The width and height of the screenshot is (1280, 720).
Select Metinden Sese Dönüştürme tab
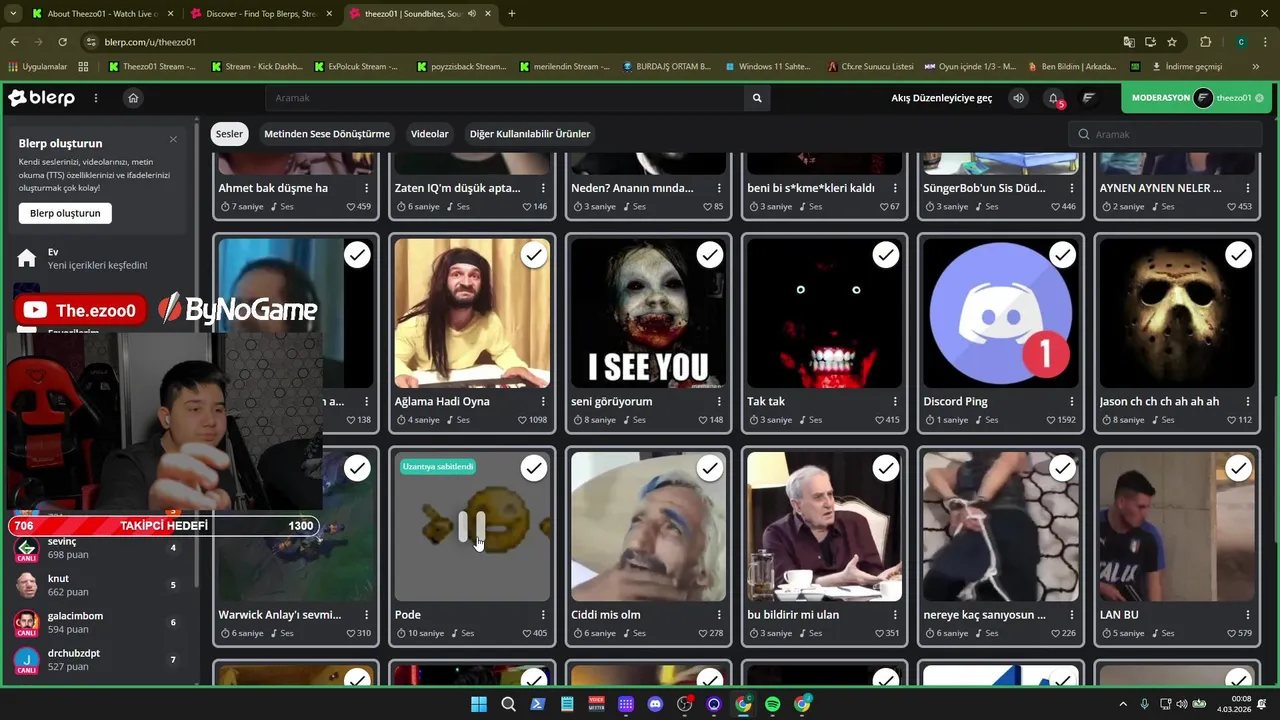click(x=327, y=134)
